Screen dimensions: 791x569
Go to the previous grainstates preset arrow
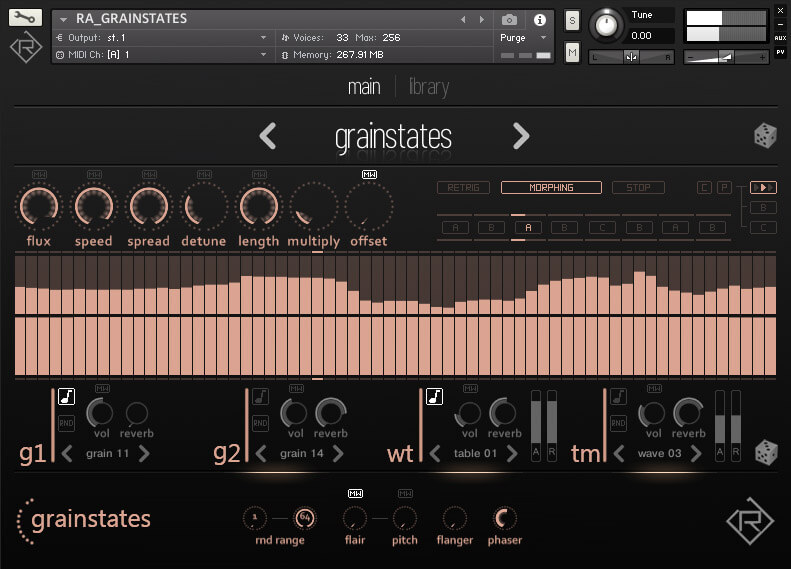(267, 137)
